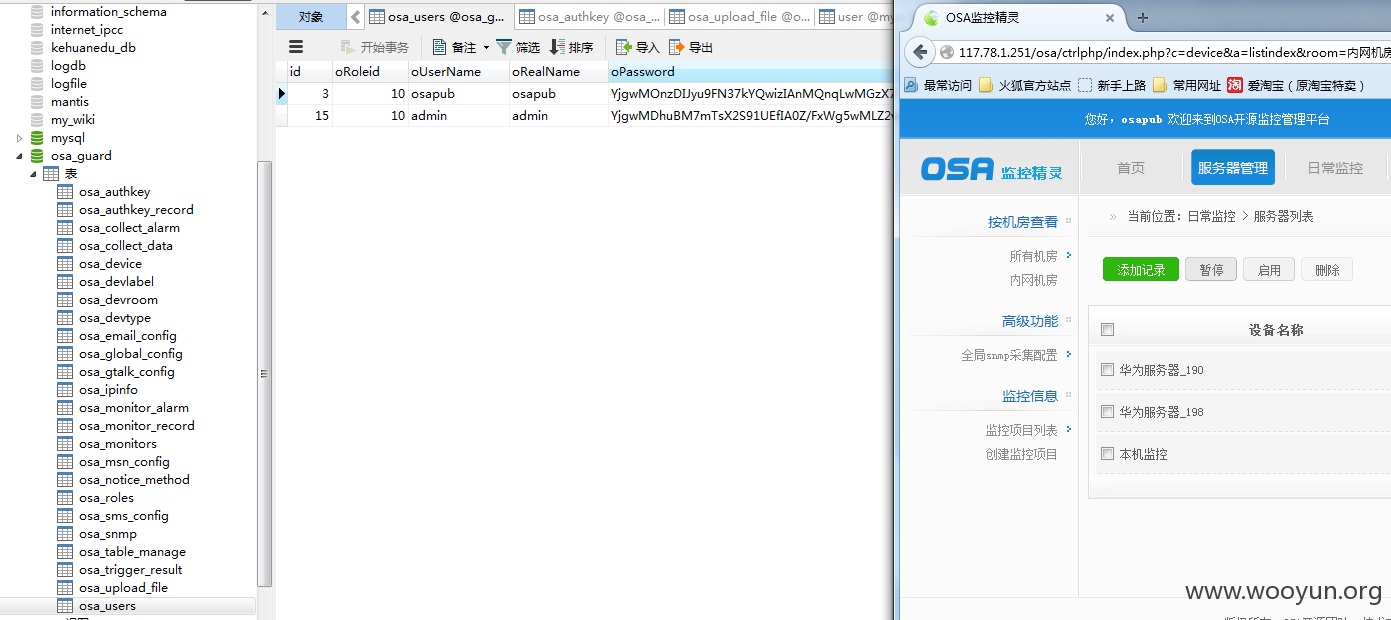Viewport: 1391px width, 620px height.
Task: Click the Import icon in Navicat toolbar
Action: [624, 47]
